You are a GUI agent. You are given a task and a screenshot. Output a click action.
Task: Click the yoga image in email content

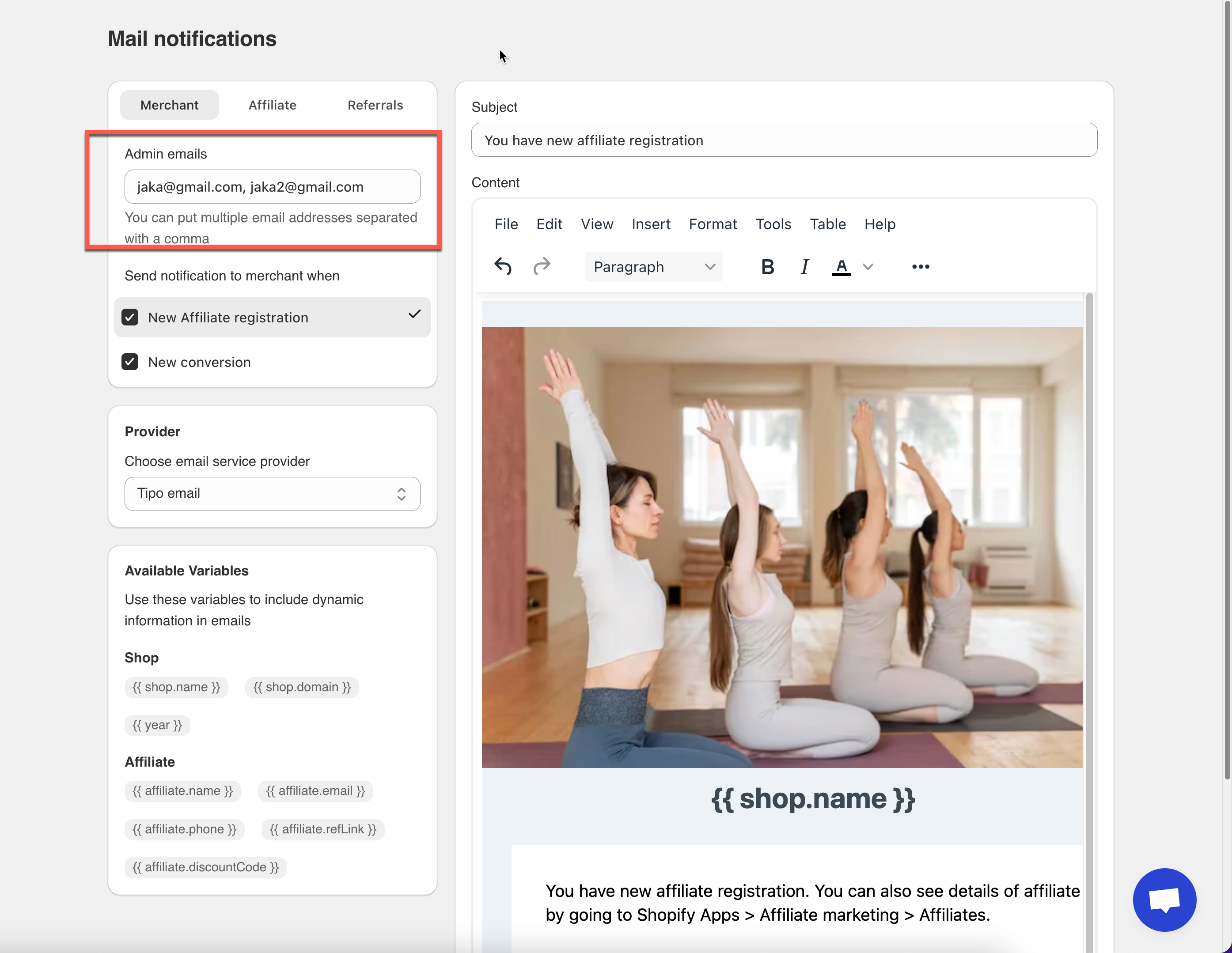(x=781, y=547)
